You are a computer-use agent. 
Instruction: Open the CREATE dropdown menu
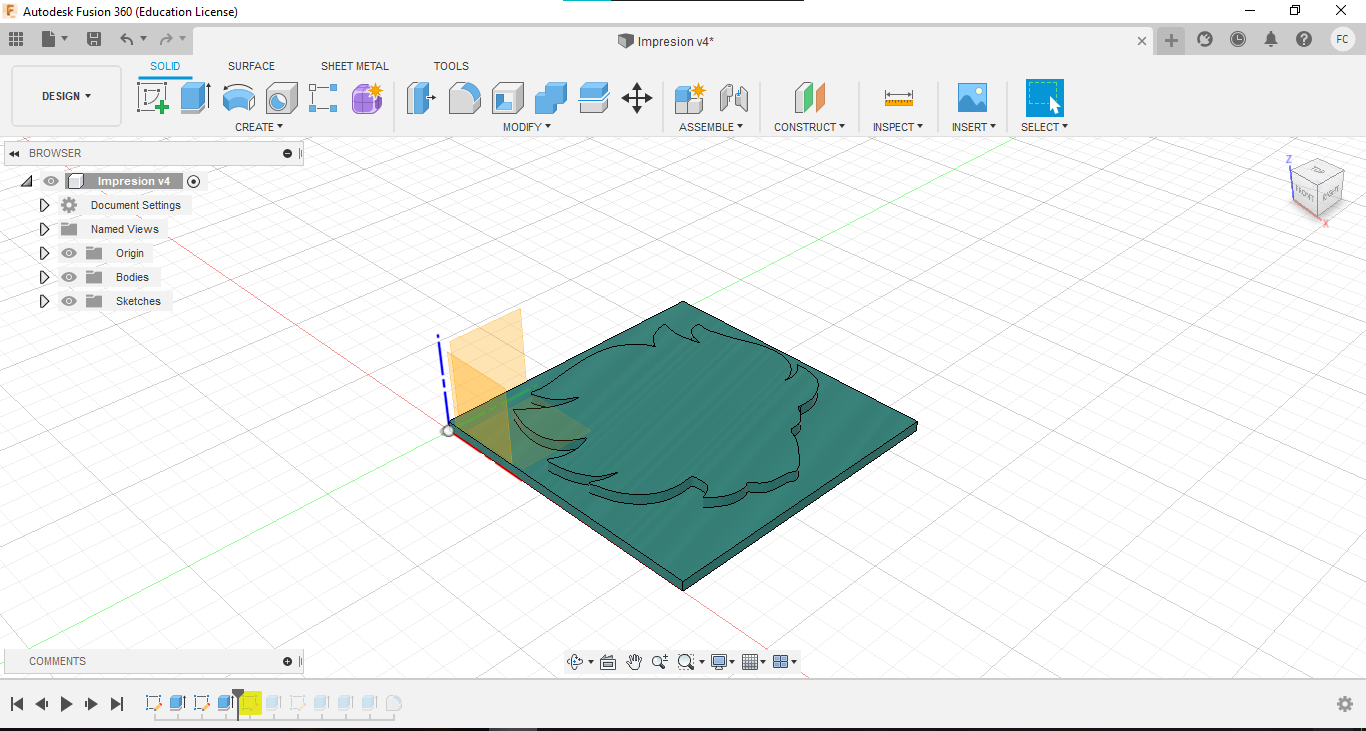(x=259, y=127)
